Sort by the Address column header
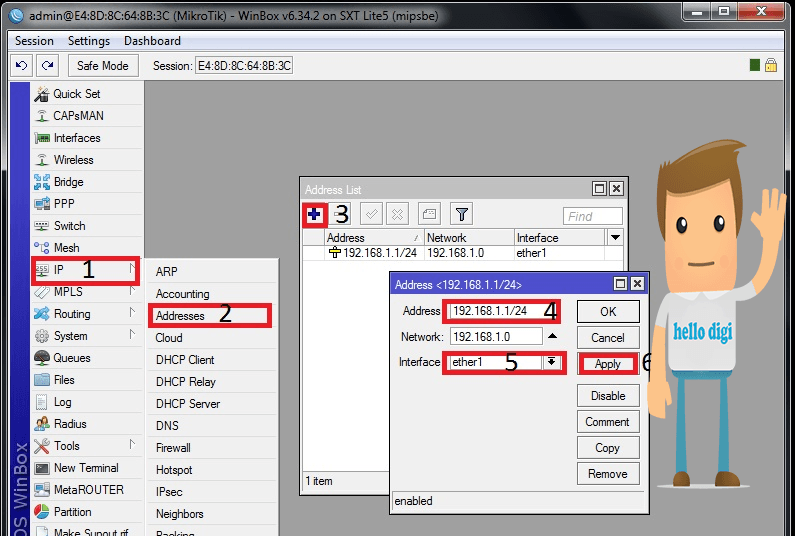The width and height of the screenshot is (795, 536). coord(374,237)
